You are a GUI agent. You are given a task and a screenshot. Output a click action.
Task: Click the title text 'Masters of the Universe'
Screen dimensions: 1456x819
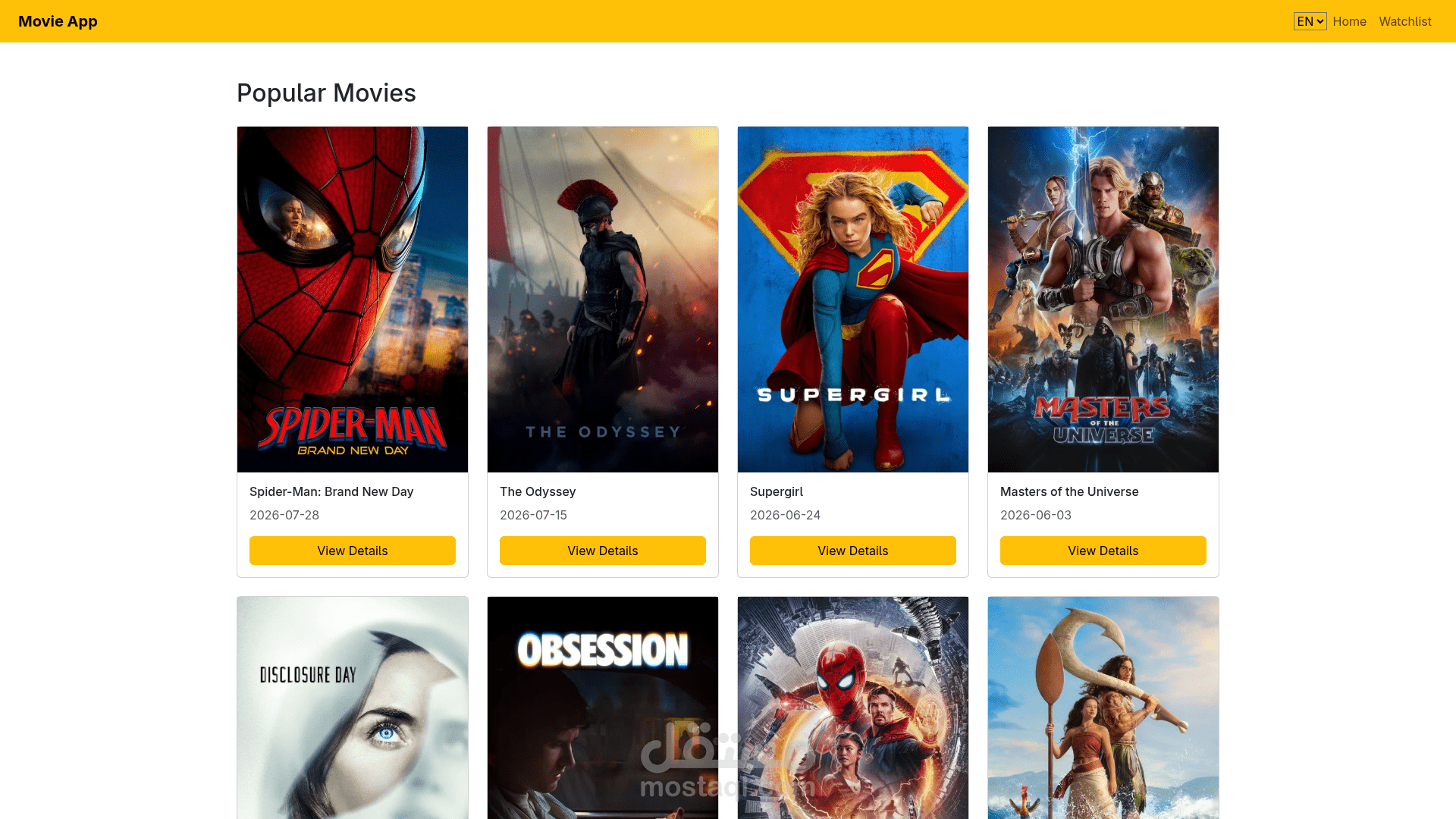click(x=1069, y=491)
